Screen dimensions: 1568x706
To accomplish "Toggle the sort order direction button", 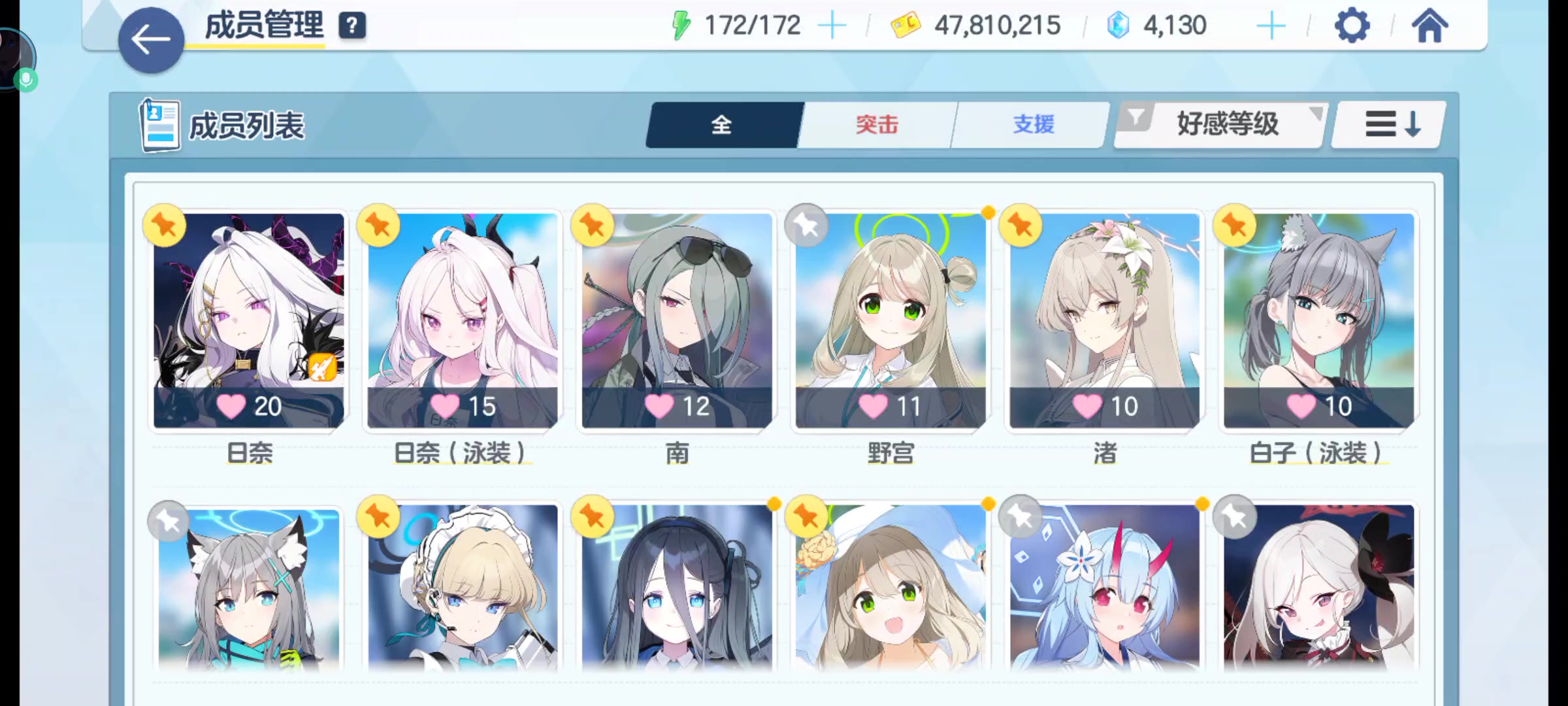I will point(1390,124).
